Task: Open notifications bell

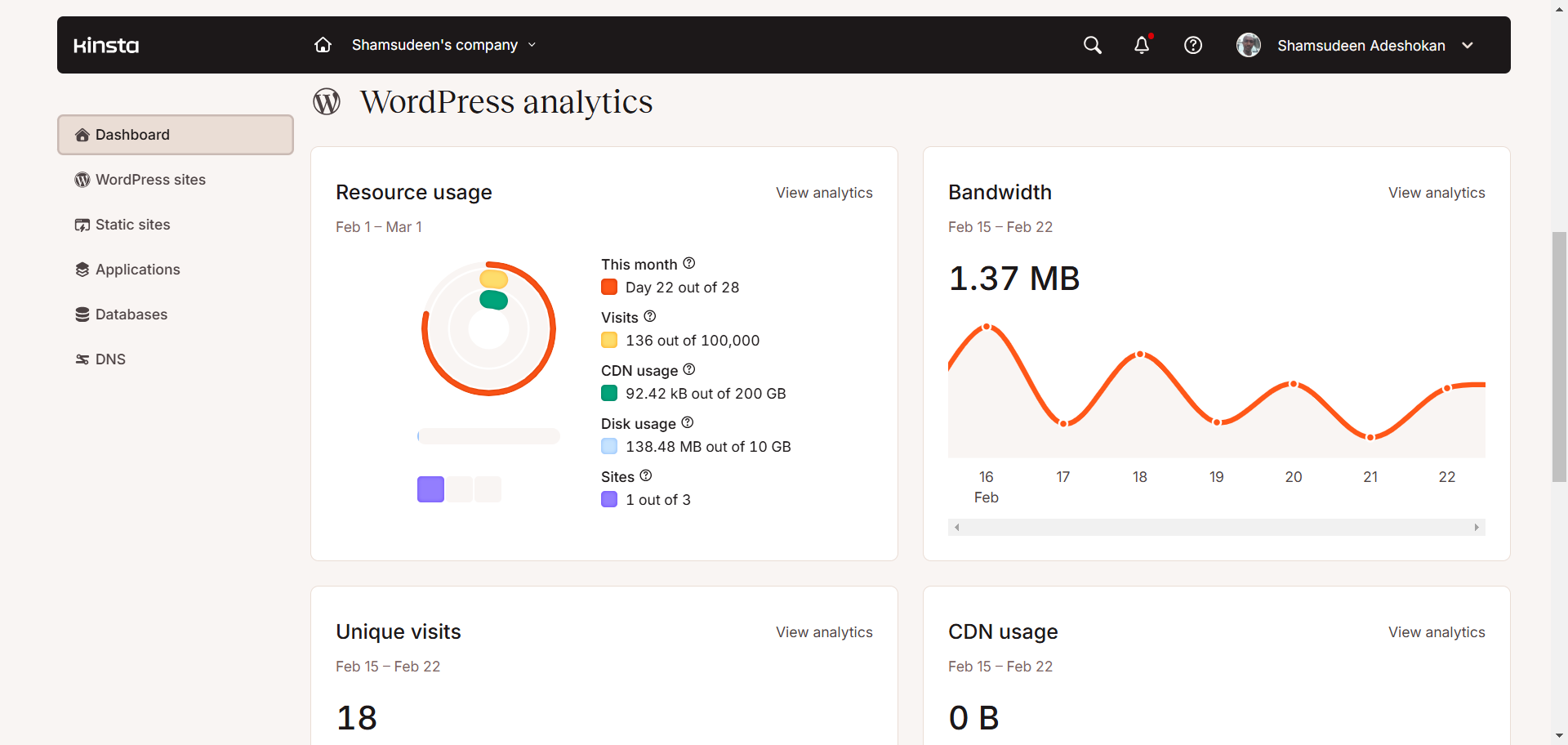Action: pos(1142,45)
